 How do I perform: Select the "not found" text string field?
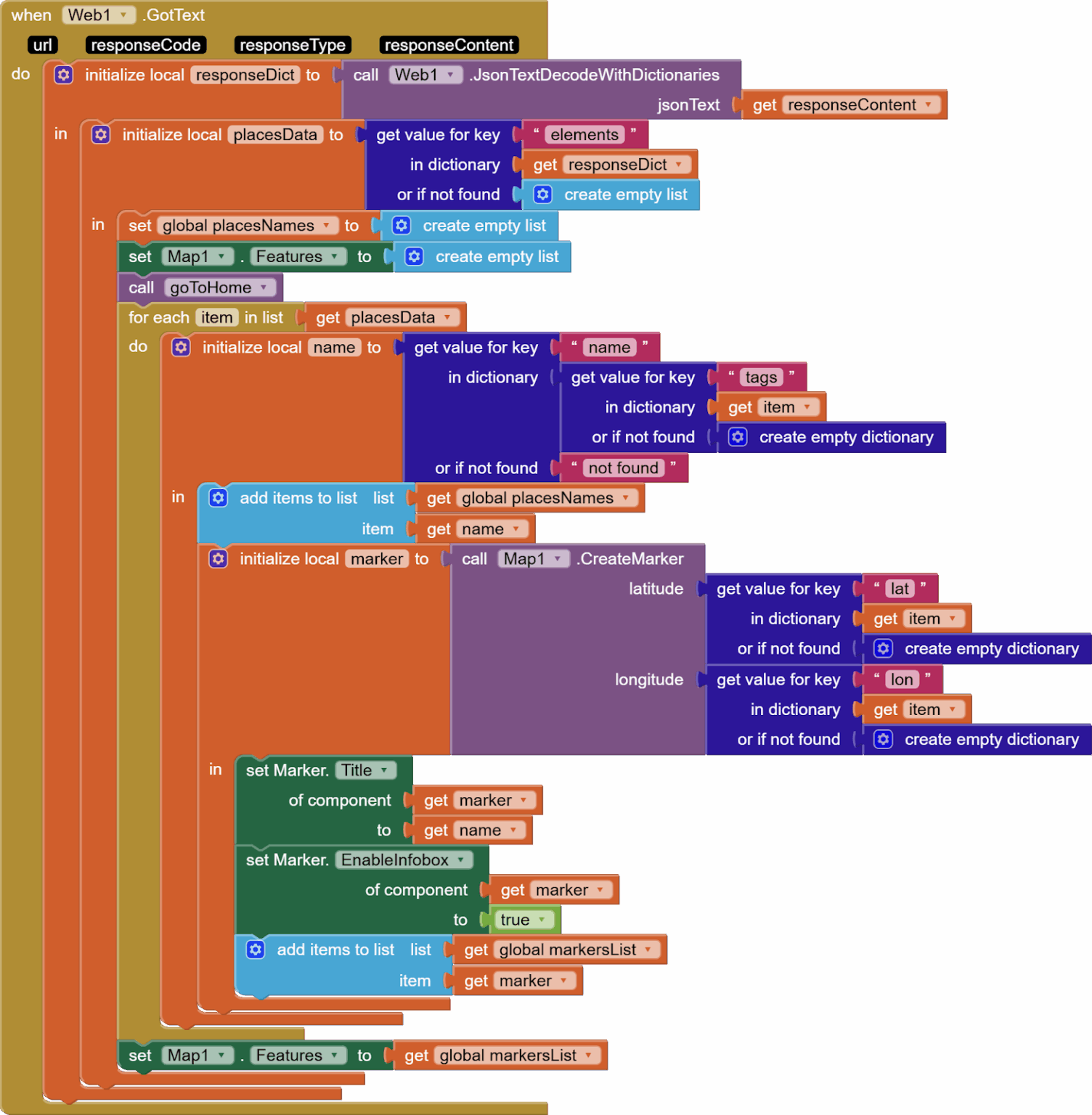click(x=623, y=467)
